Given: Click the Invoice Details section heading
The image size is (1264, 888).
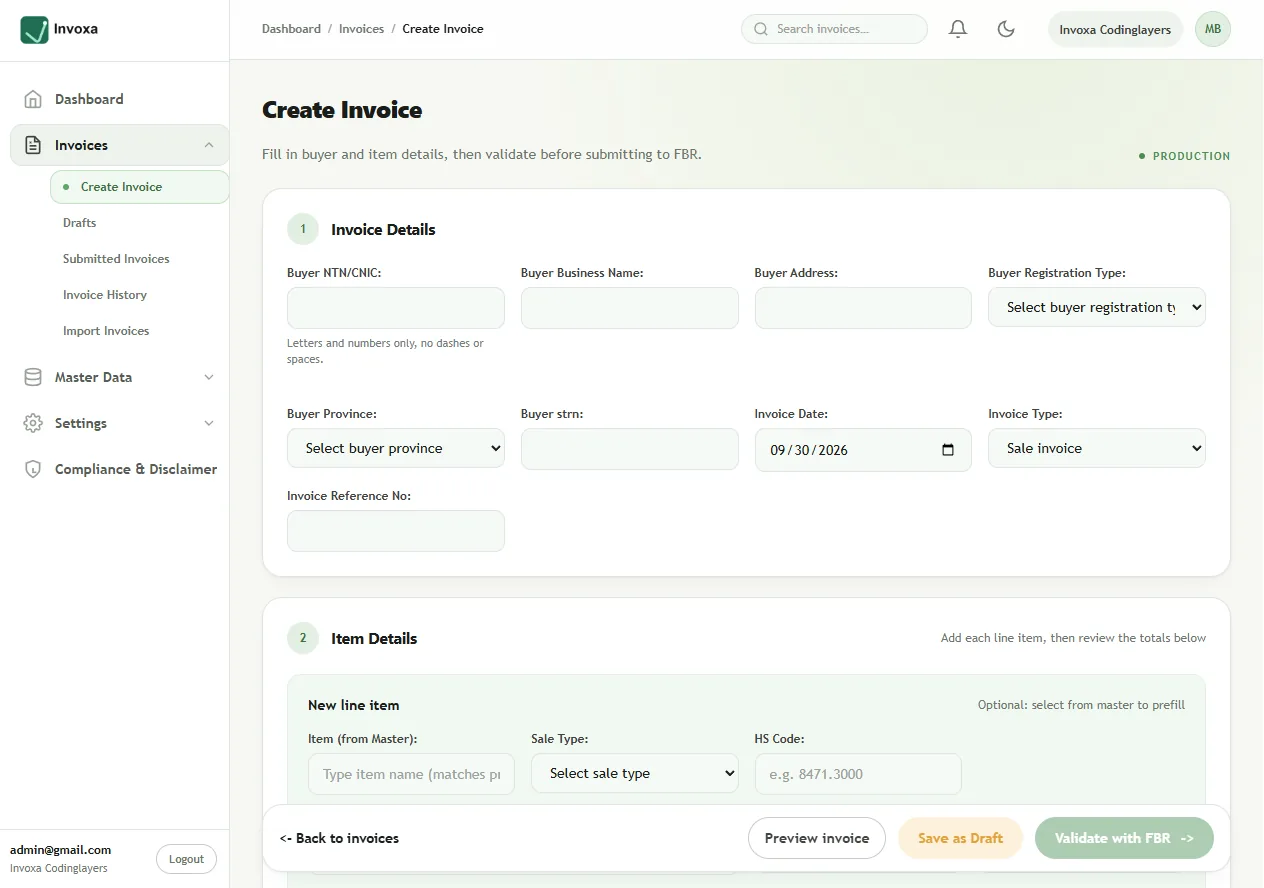Looking at the screenshot, I should tap(383, 229).
